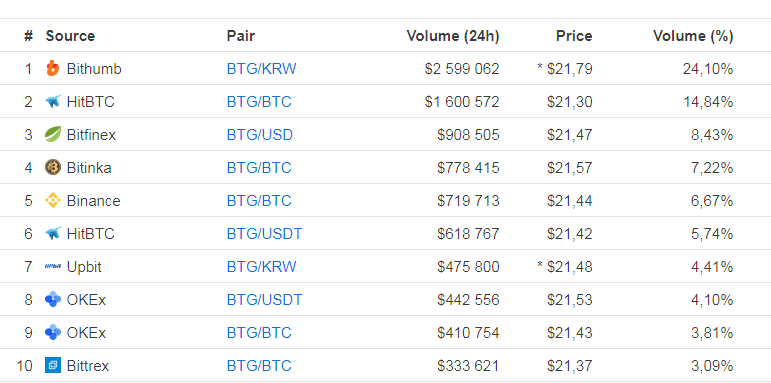
Task: Click the Bitinka coin icon
Action: pos(53,168)
